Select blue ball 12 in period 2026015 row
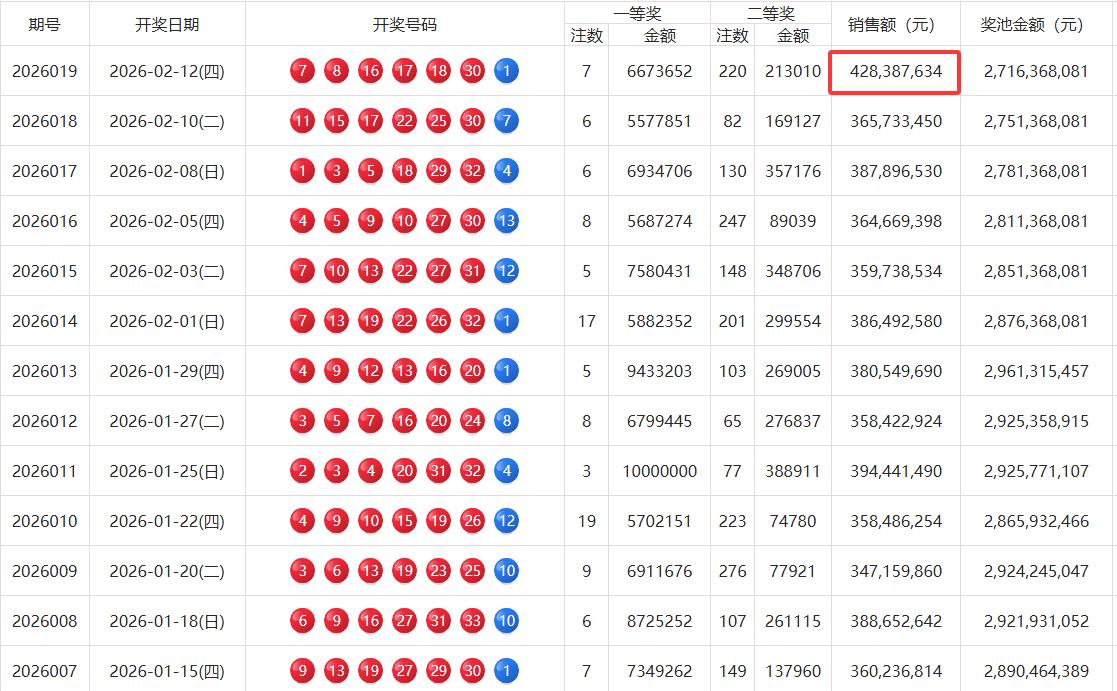 point(505,271)
